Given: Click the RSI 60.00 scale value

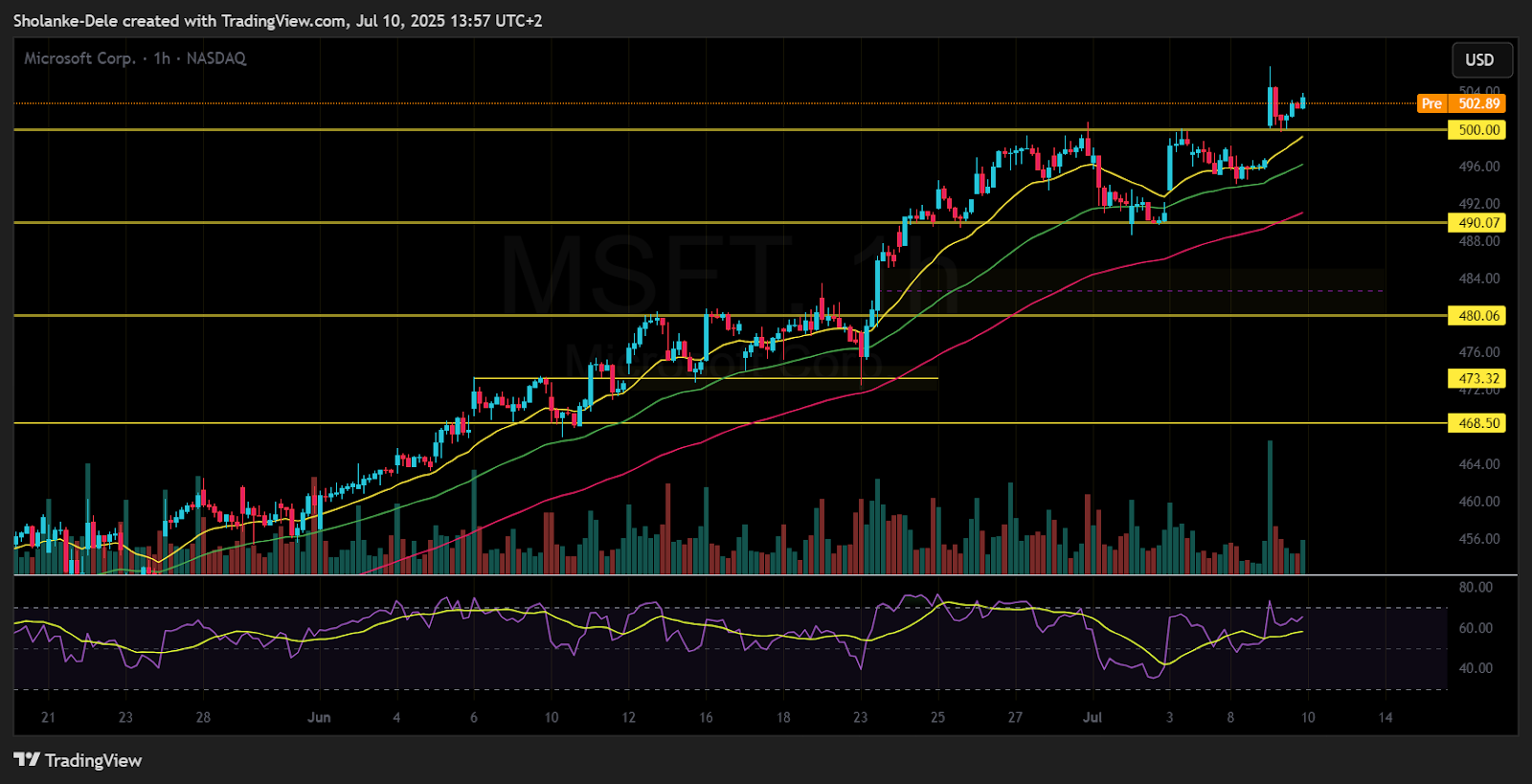Looking at the screenshot, I should 1476,628.
